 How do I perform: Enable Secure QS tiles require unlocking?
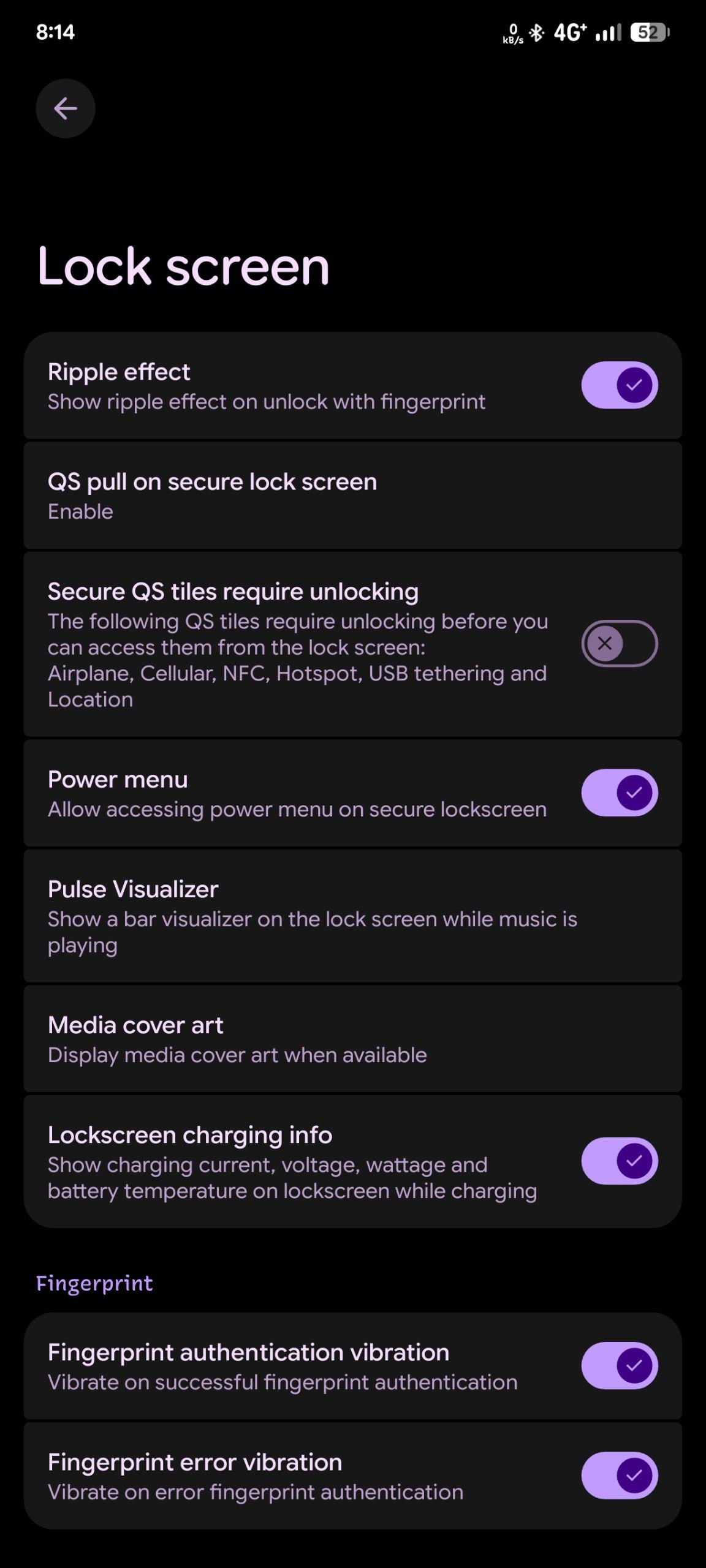click(x=619, y=643)
